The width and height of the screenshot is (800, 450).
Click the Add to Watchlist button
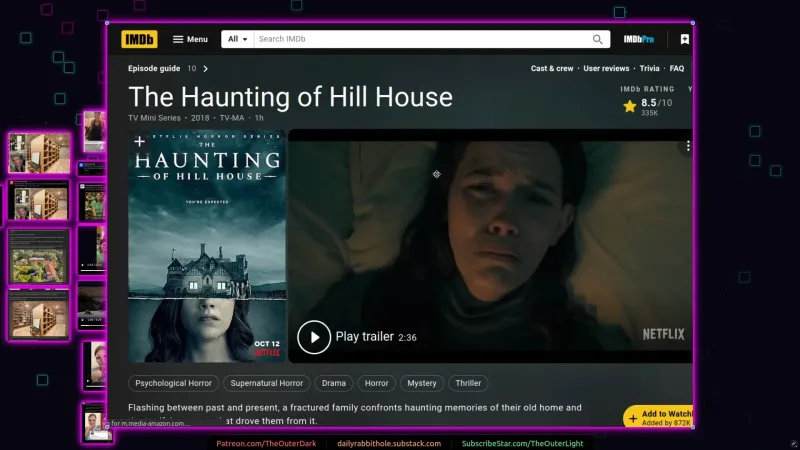658,418
